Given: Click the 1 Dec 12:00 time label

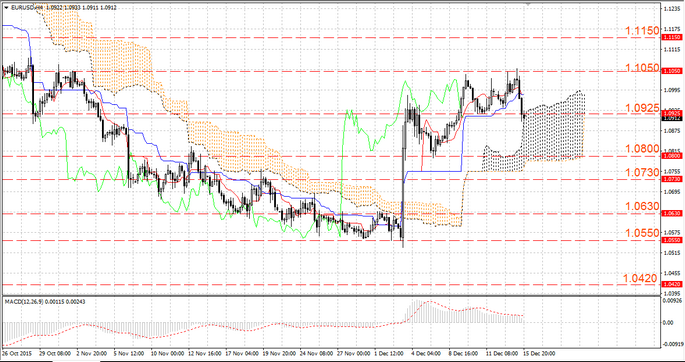Looking at the screenshot, I should 392,352.
